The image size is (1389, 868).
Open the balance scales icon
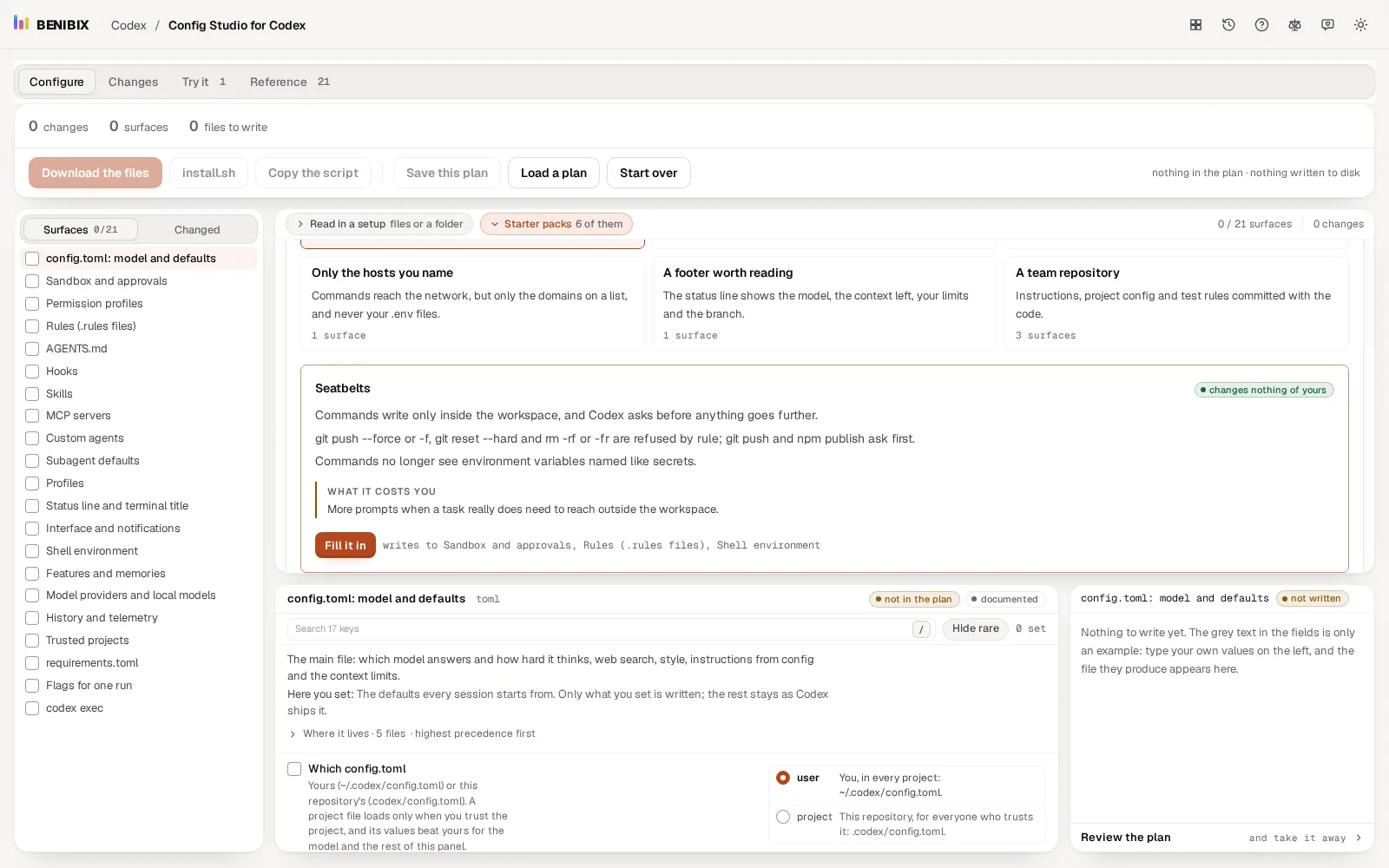[x=1294, y=25]
